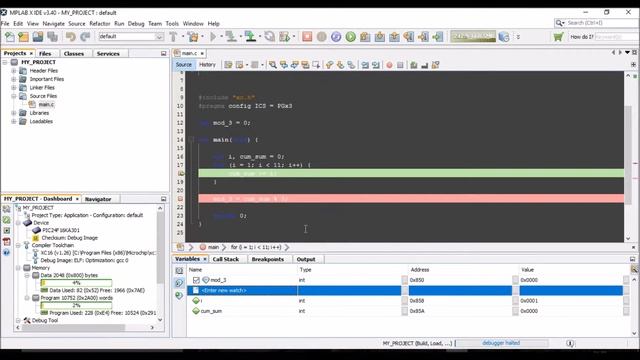This screenshot has width=640, height=360.
Task: Click the Run Project play icon
Action: pyautogui.click(x=213, y=37)
